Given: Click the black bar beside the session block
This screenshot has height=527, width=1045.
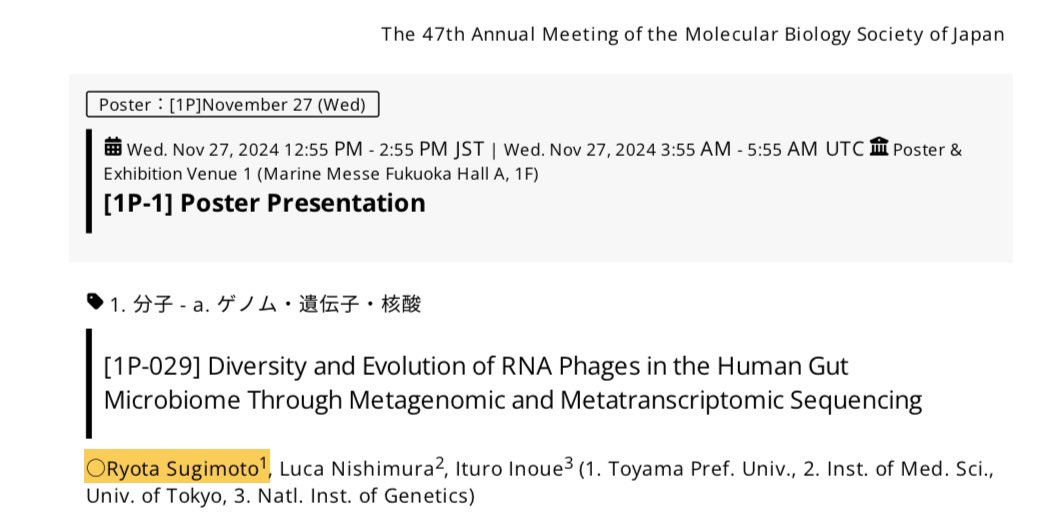Looking at the screenshot, I should (x=89, y=181).
